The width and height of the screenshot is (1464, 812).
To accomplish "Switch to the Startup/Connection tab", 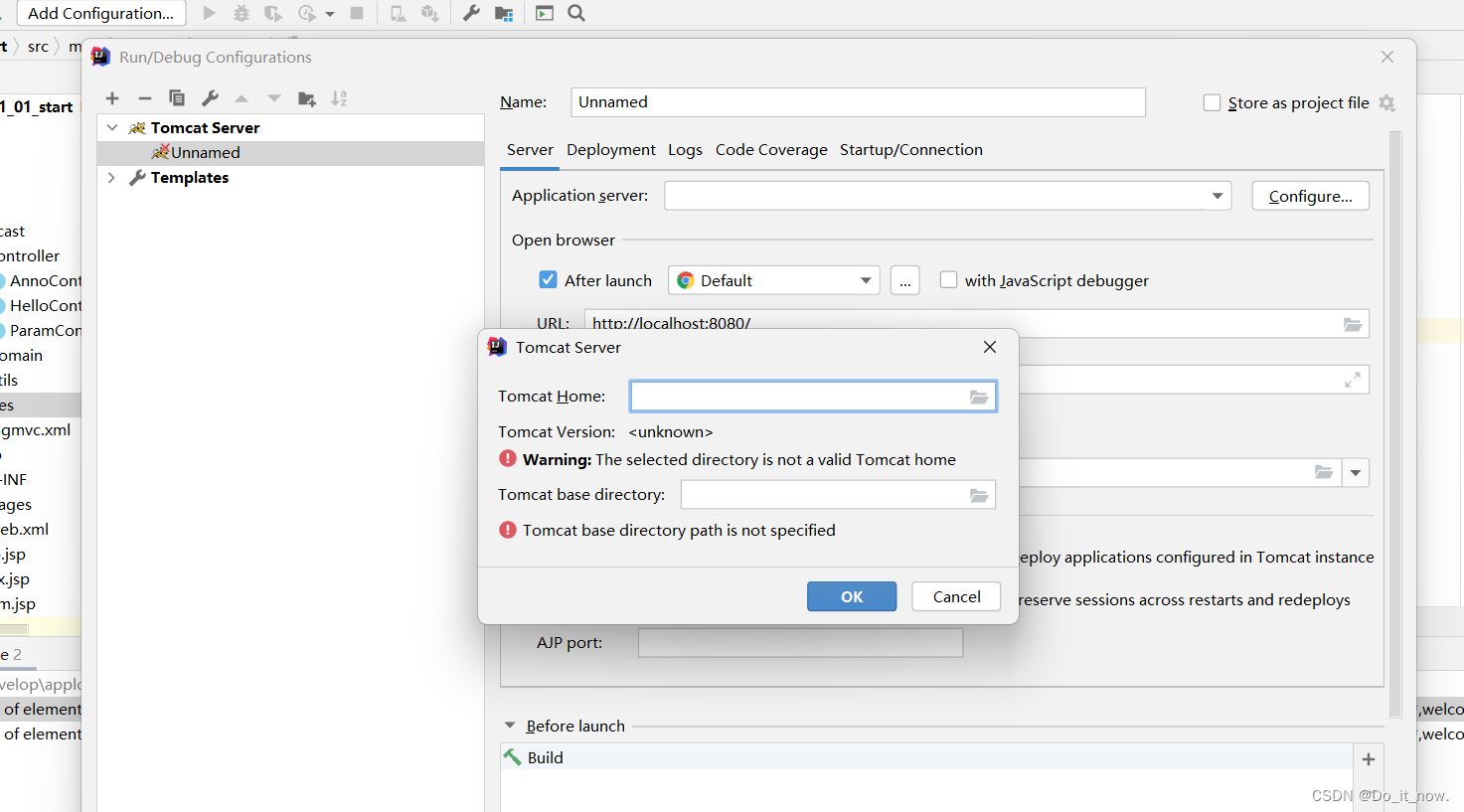I will [911, 149].
